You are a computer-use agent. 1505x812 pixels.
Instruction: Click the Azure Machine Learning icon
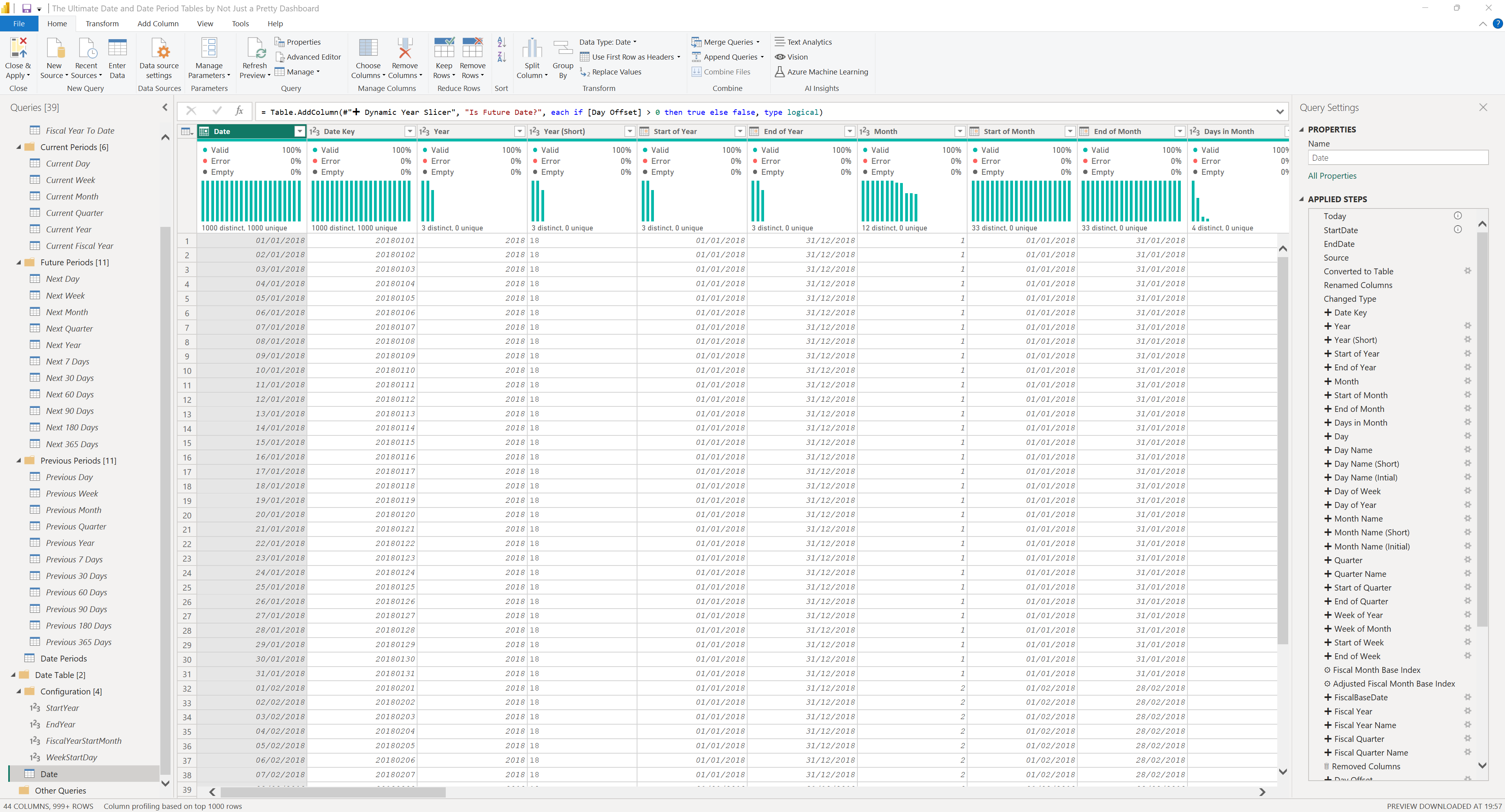[x=779, y=72]
